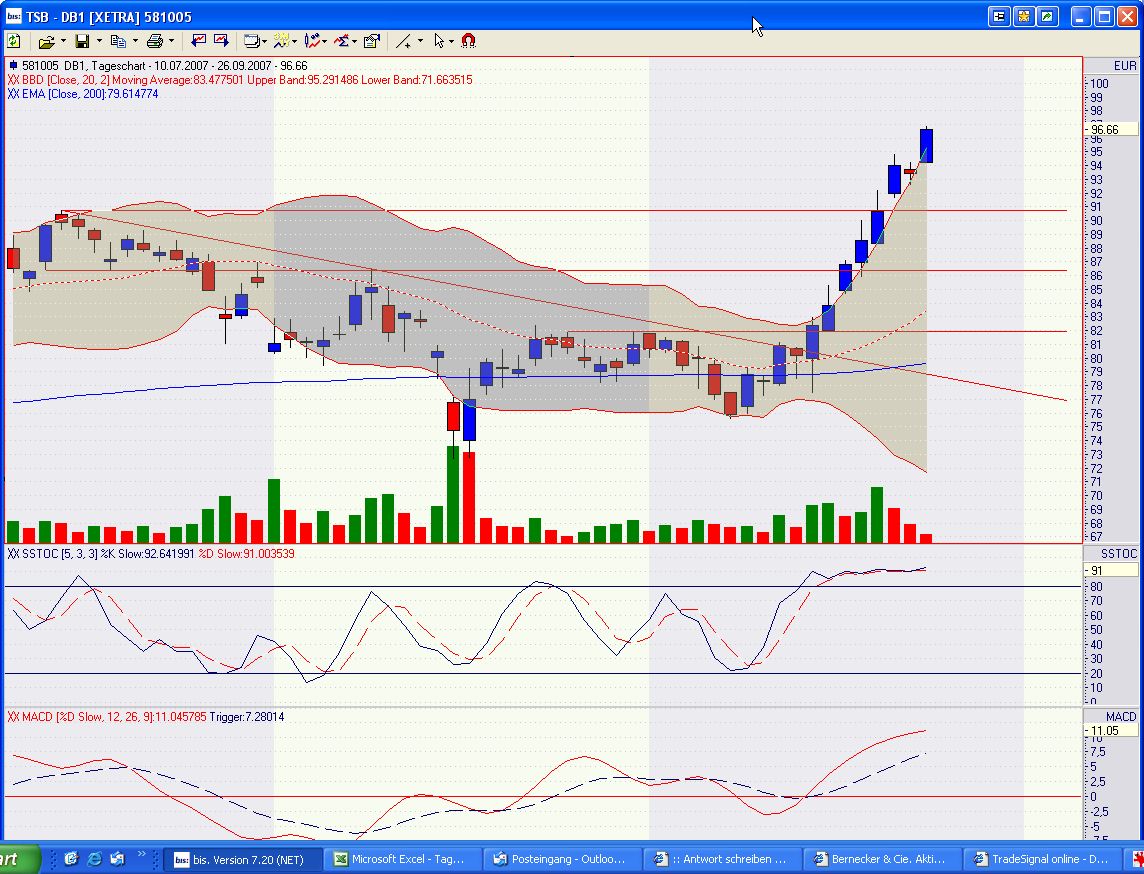The width and height of the screenshot is (1144, 874).
Task: Expand the dropdown arrow beside printer icon
Action: pyautogui.click(x=171, y=41)
